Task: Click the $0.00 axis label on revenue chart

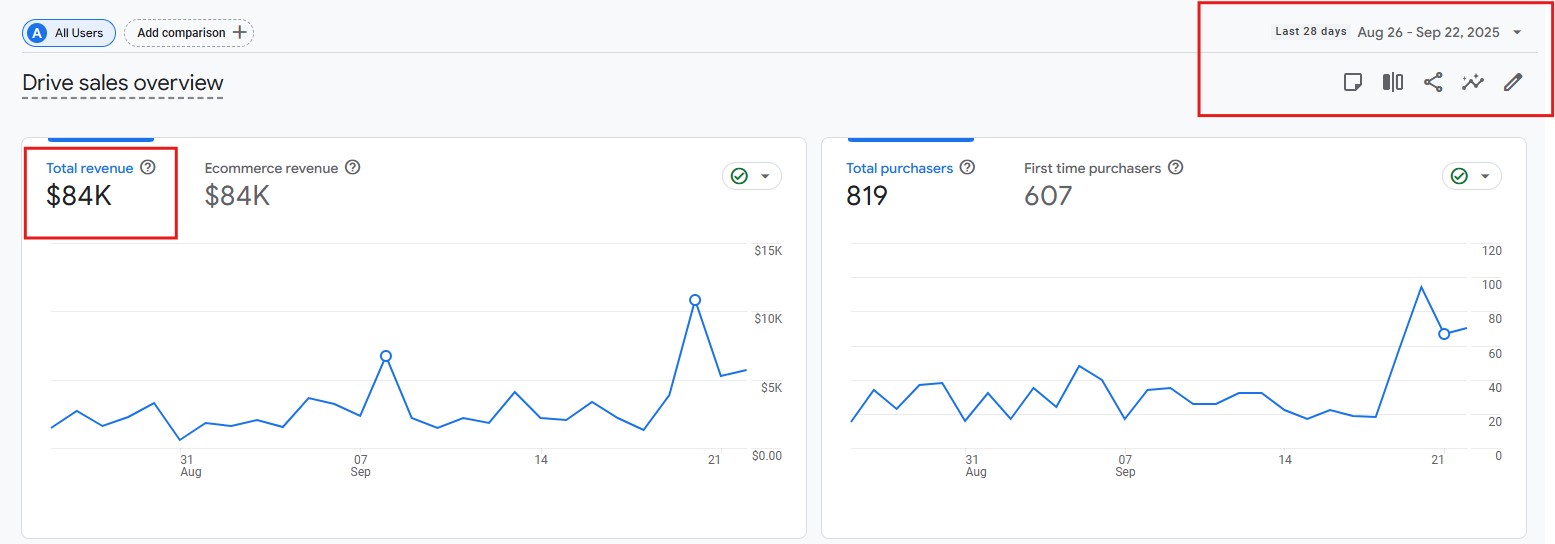Action: (x=767, y=455)
